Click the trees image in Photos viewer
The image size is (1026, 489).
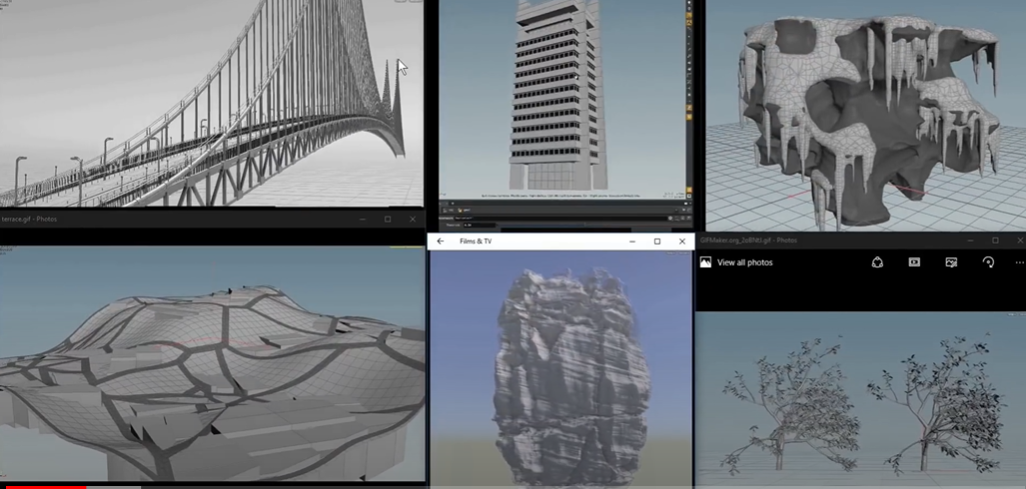(860, 400)
